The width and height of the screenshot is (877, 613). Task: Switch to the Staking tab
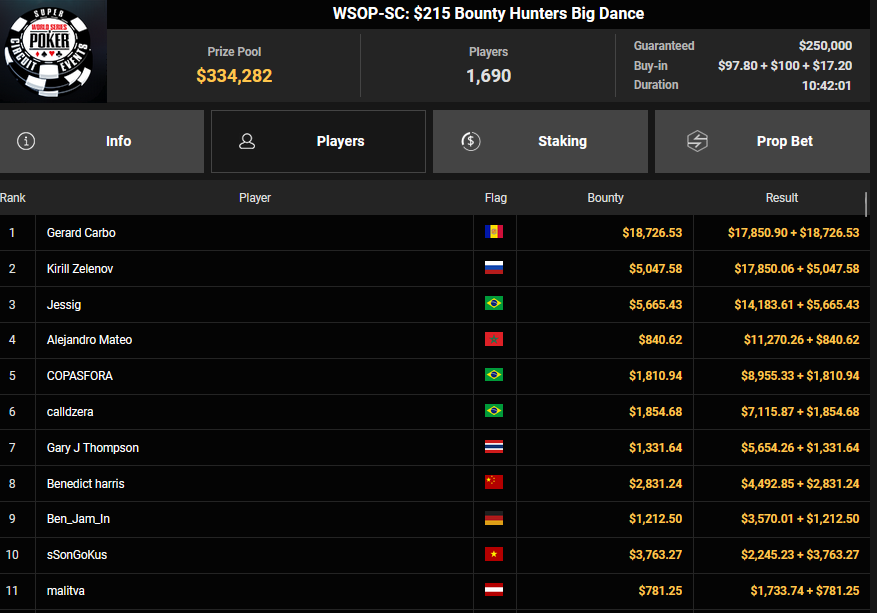(541, 141)
